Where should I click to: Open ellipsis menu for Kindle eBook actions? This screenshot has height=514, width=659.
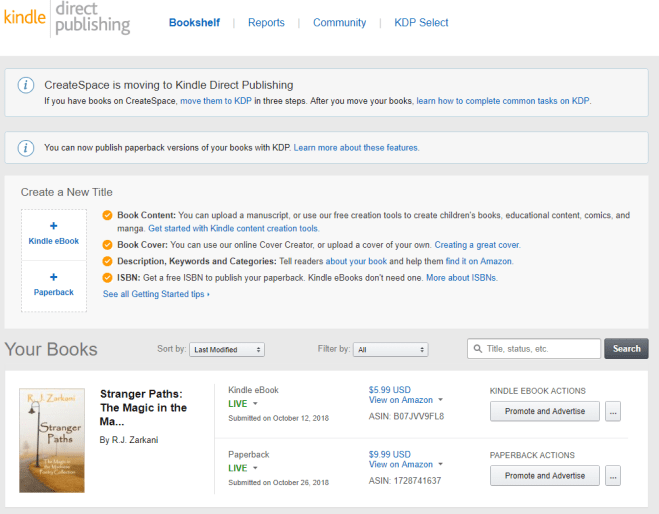pos(613,411)
